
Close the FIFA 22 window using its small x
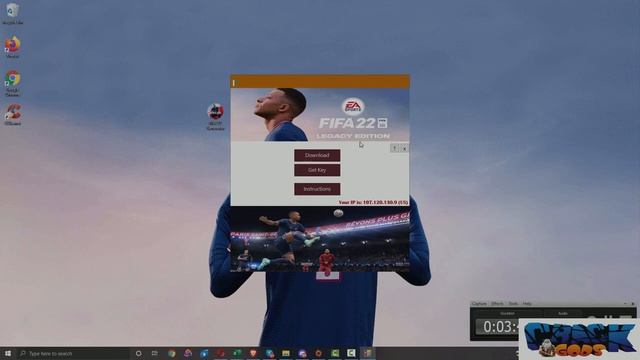(x=404, y=149)
